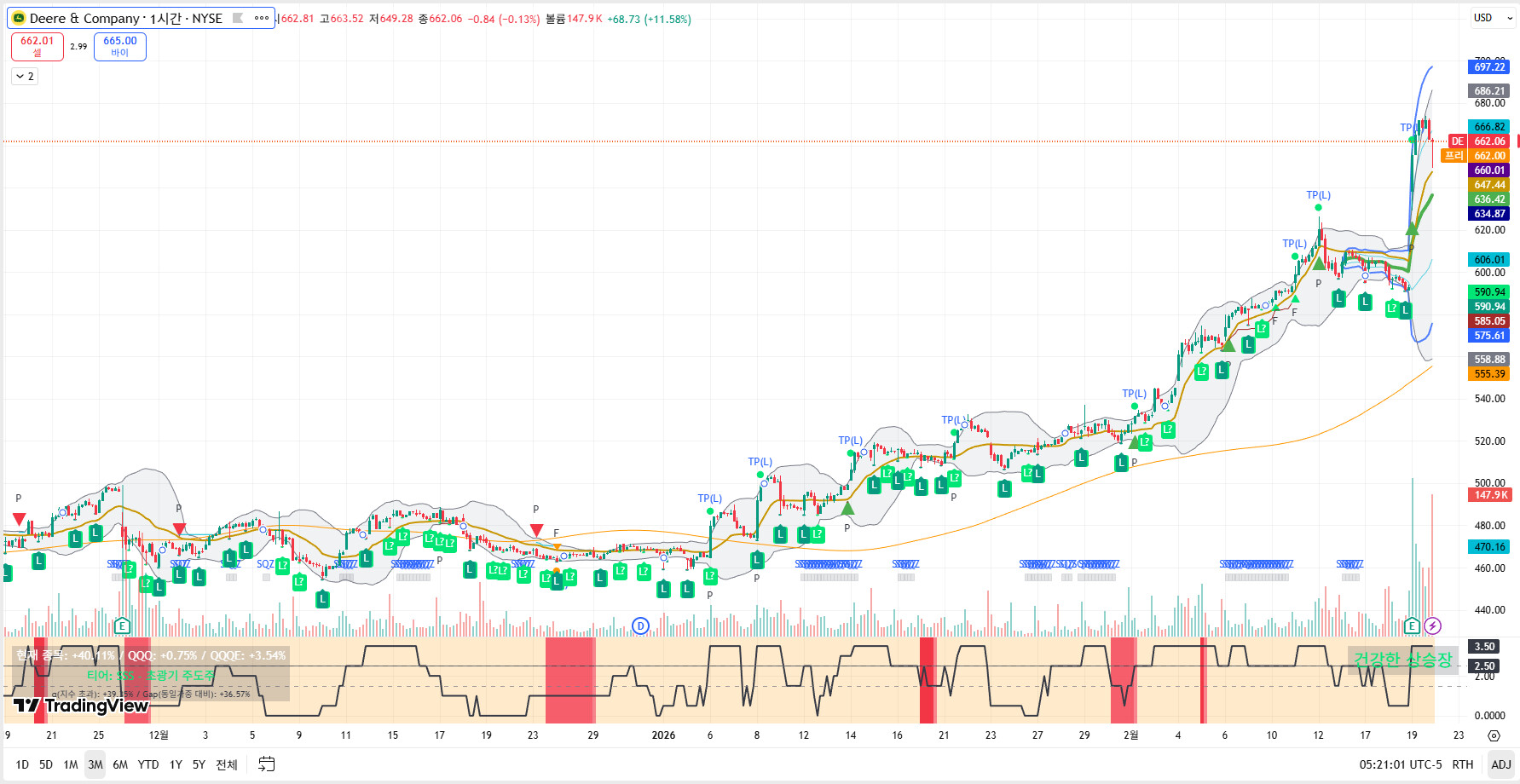Click the purple lightning event icon
The height and width of the screenshot is (784, 1520).
coord(1432,626)
